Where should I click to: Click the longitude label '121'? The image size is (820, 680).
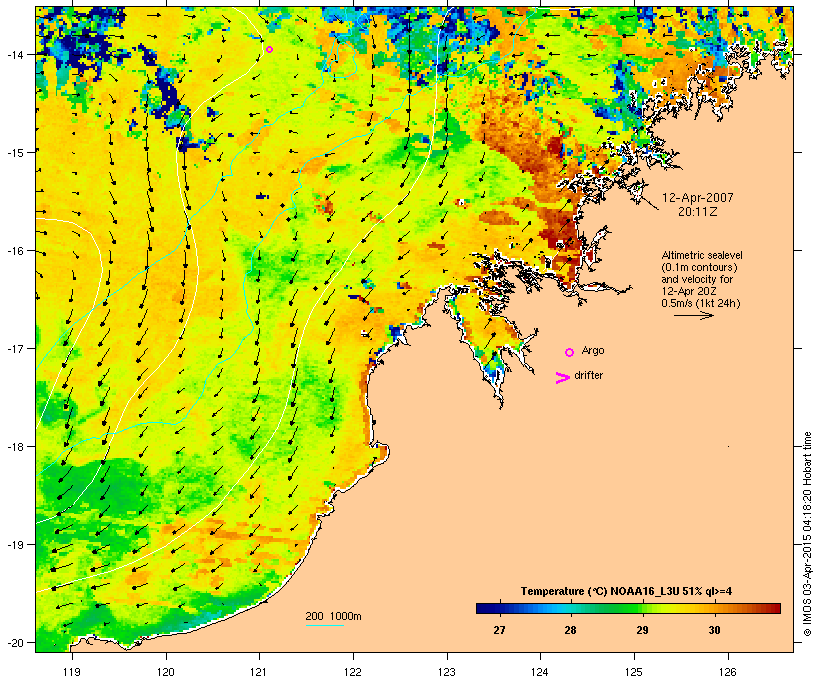(259, 672)
